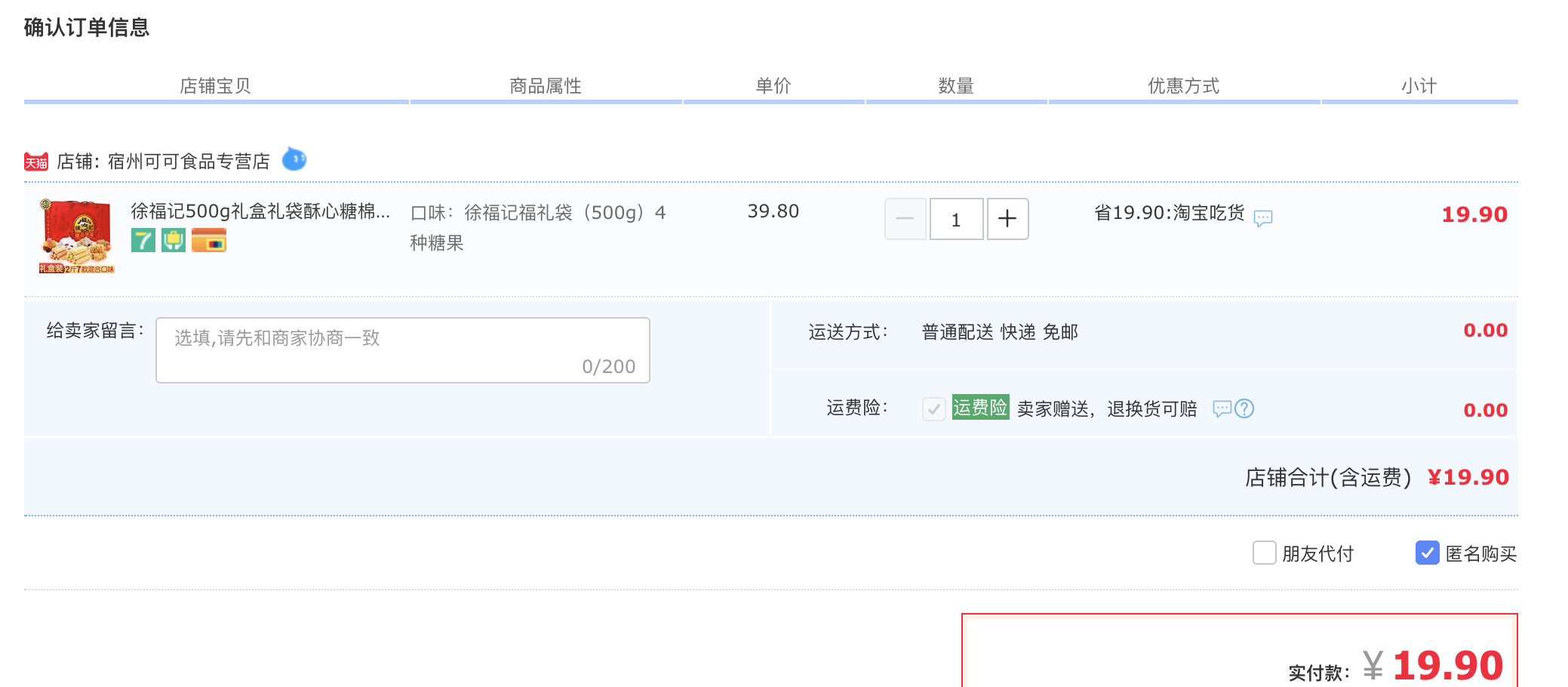Open the product title 徐福记500g礼盒礼袋酥心糖
Viewport: 1568px width, 687px height.
point(260,211)
